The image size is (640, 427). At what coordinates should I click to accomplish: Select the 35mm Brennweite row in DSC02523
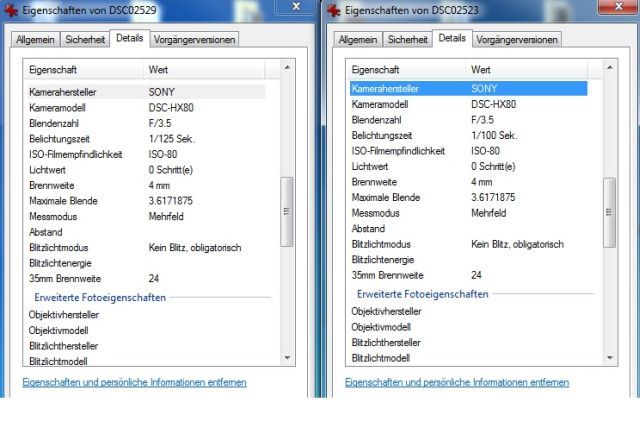[469, 275]
